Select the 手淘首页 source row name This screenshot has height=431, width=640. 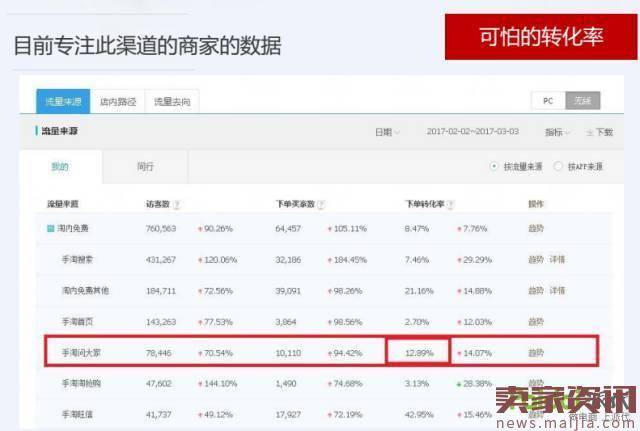[77, 322]
